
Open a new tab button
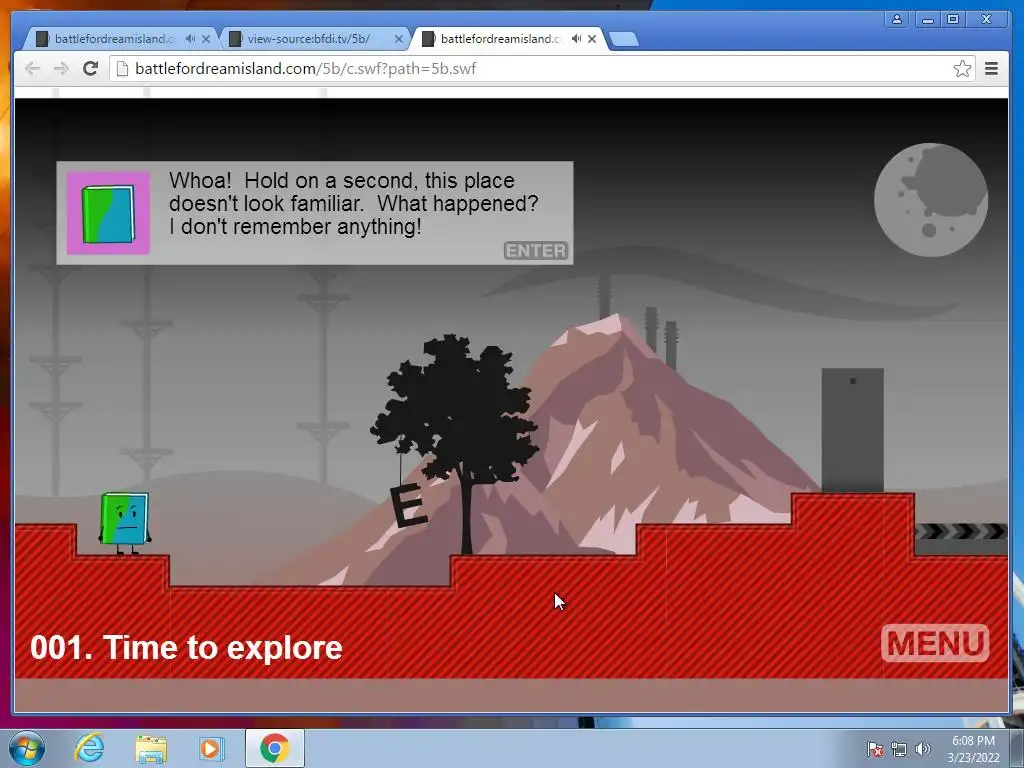tap(624, 39)
